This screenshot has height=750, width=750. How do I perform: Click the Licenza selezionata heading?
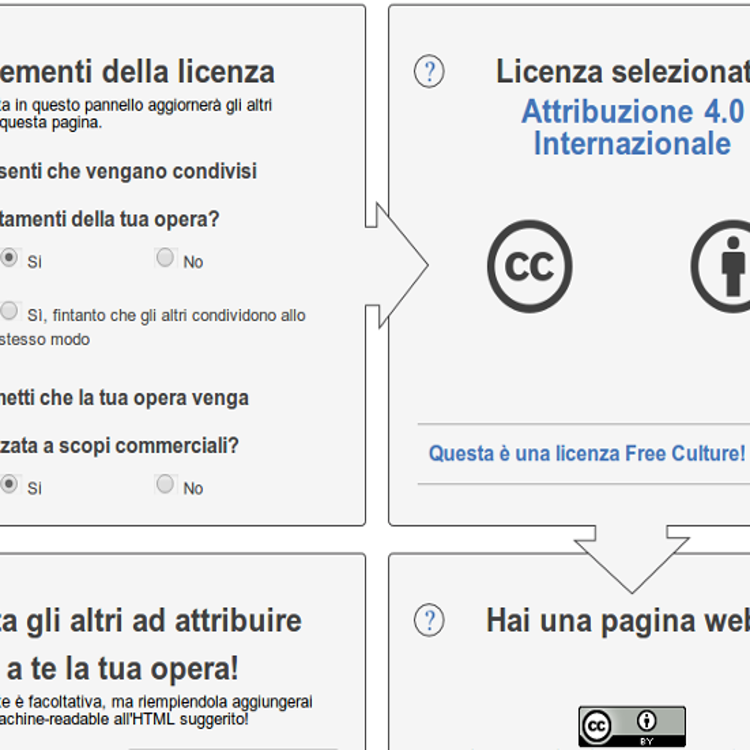coord(623,72)
